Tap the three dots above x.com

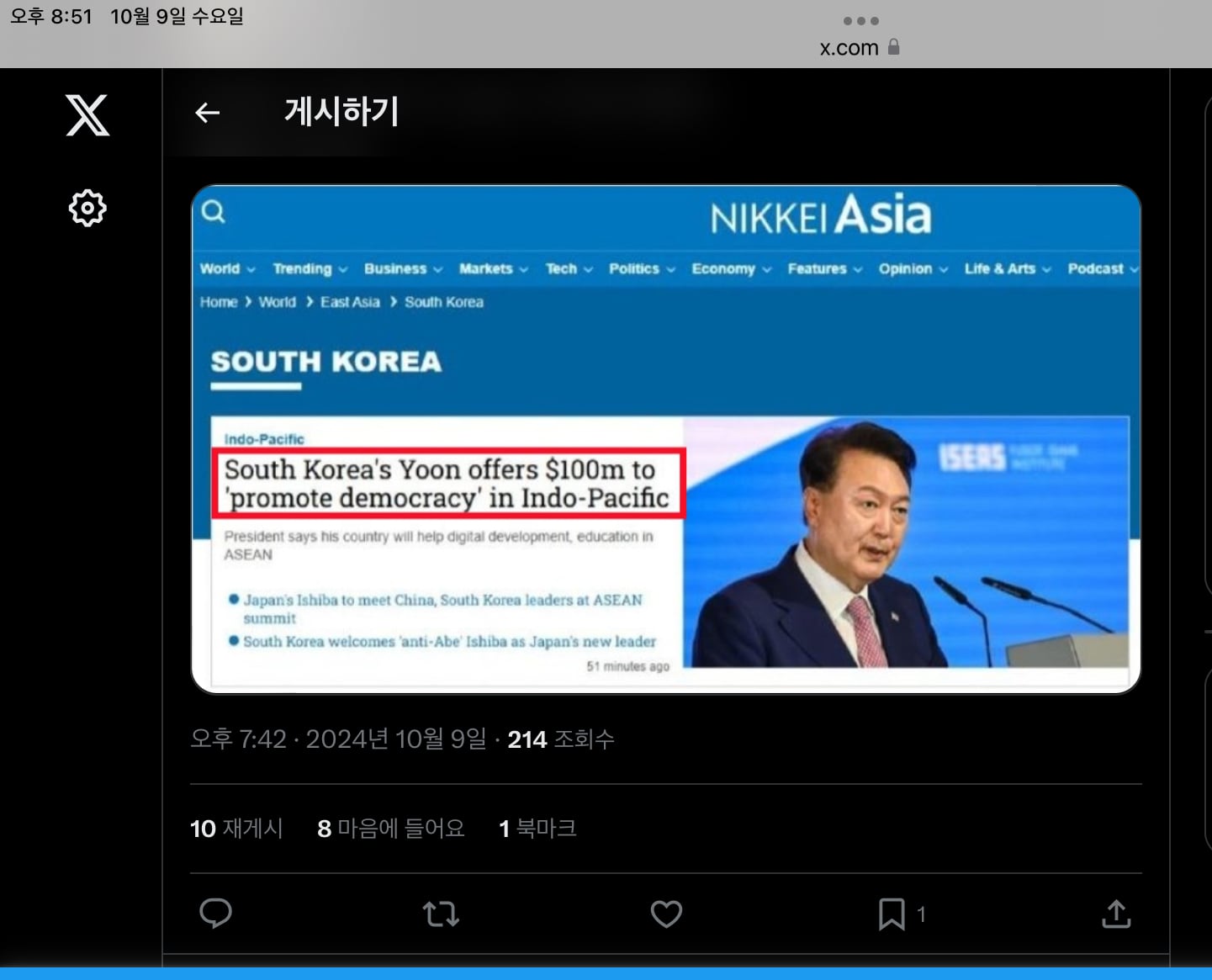click(x=861, y=20)
